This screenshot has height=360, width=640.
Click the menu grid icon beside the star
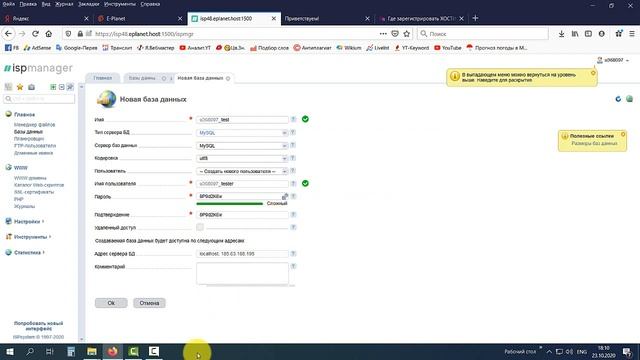tap(8, 87)
